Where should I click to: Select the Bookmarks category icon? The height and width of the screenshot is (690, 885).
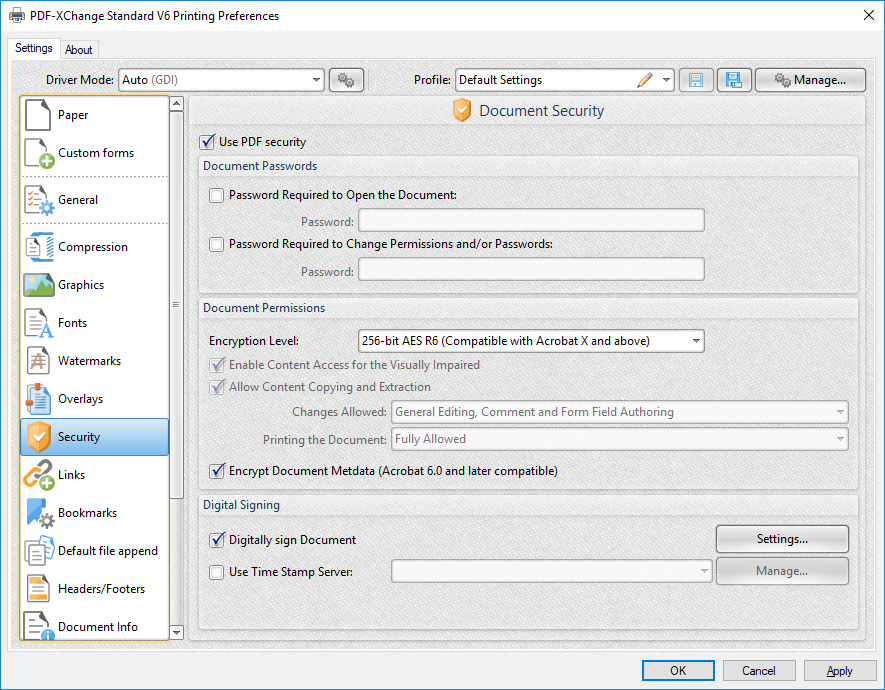[x=39, y=513]
